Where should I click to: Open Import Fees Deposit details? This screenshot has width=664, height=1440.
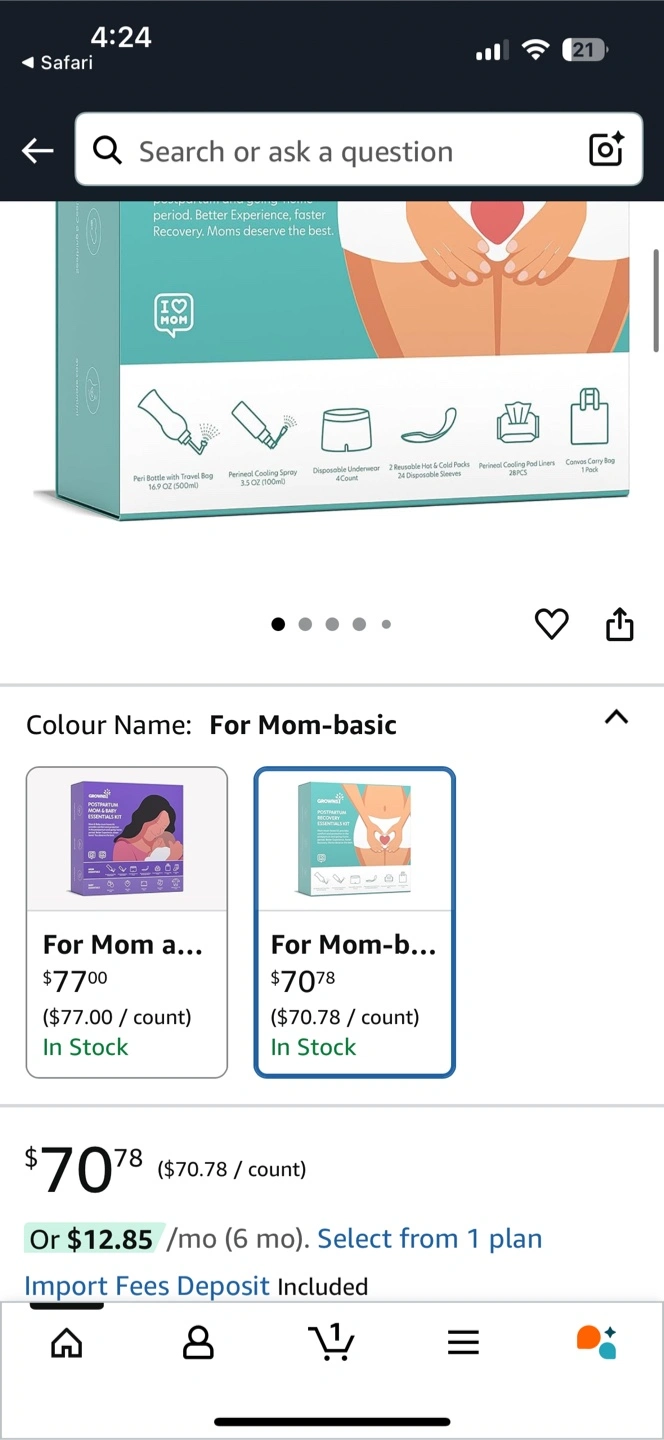tap(147, 1286)
